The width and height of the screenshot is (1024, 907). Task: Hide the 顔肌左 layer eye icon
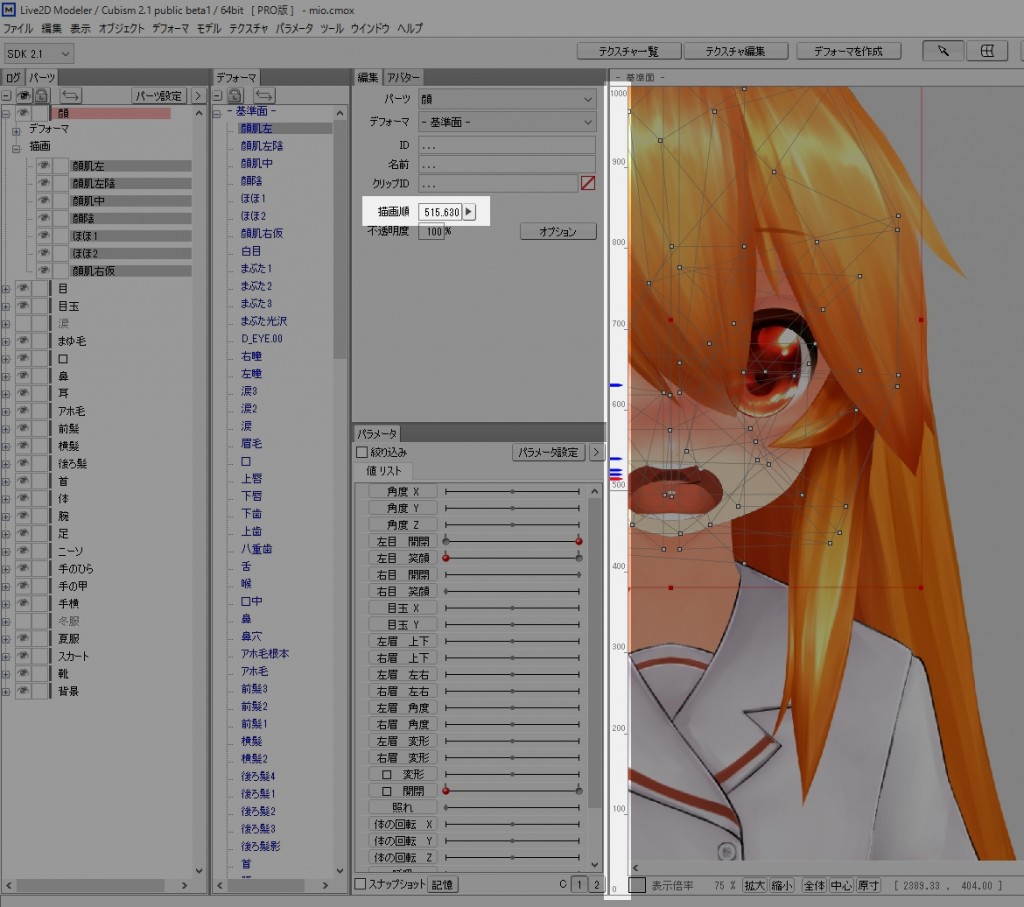[44, 165]
